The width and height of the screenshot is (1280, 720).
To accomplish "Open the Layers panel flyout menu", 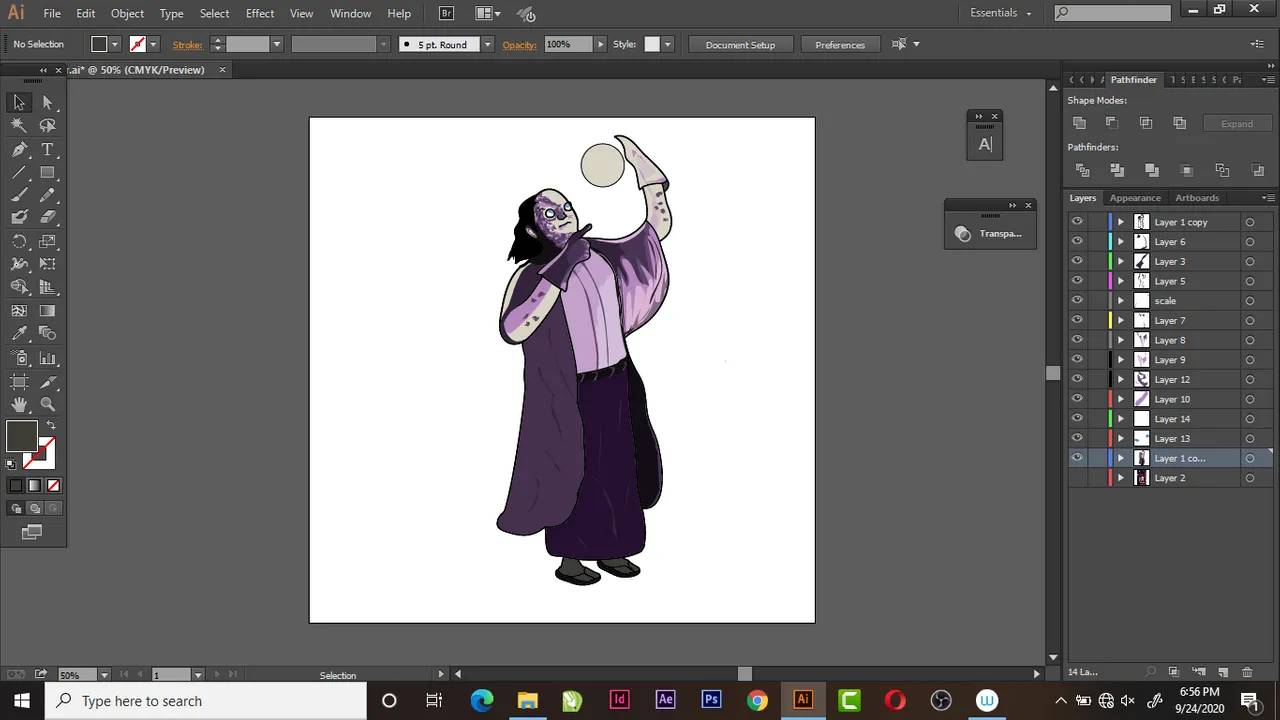I will point(1268,198).
